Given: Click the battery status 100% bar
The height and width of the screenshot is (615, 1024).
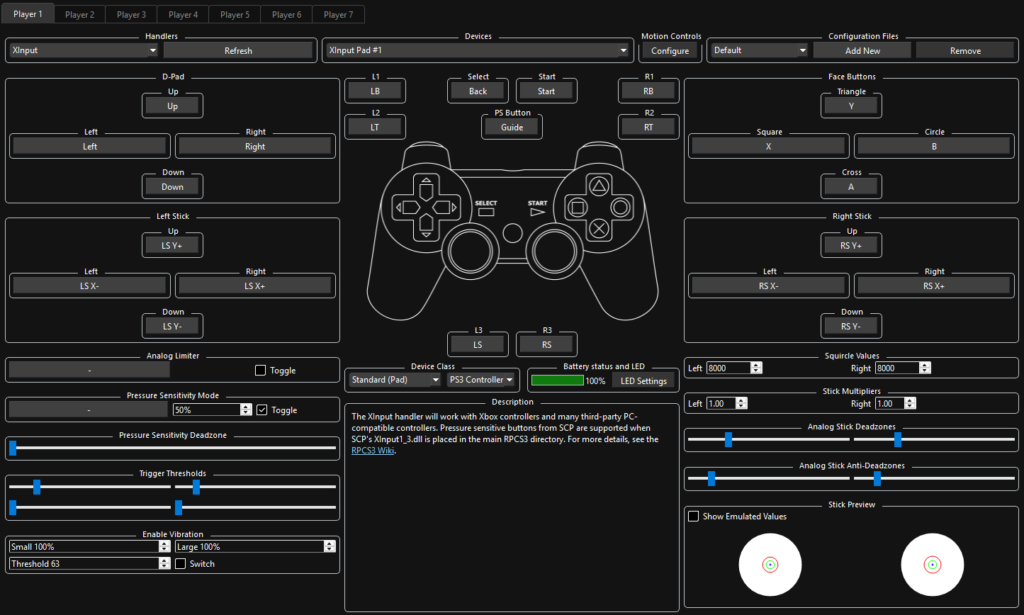Looking at the screenshot, I should point(557,381).
